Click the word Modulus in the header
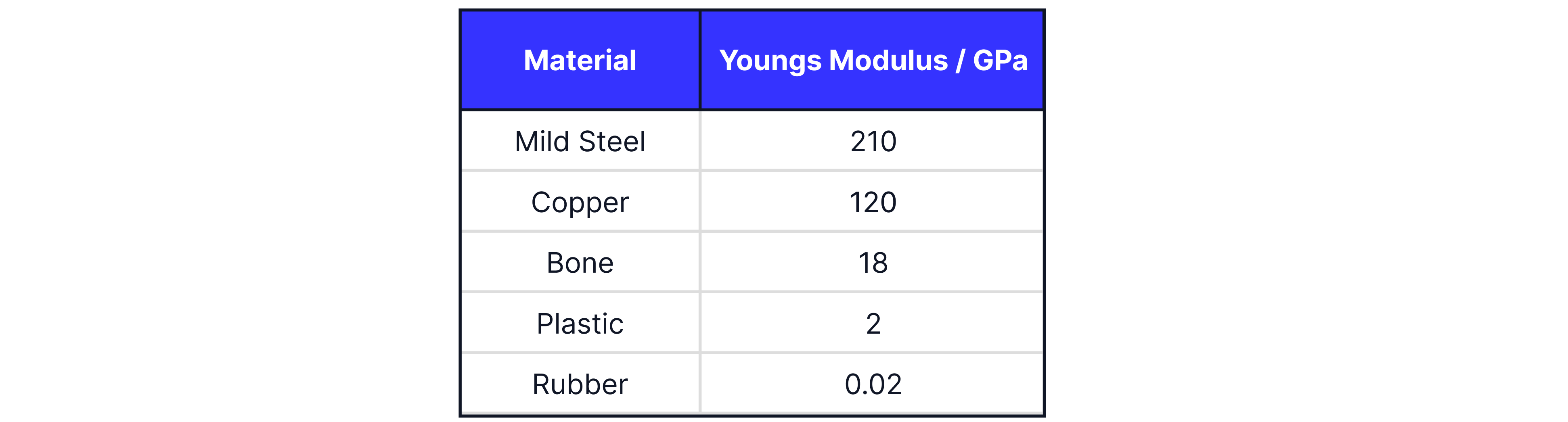This screenshot has width=1568, height=422. tap(888, 61)
